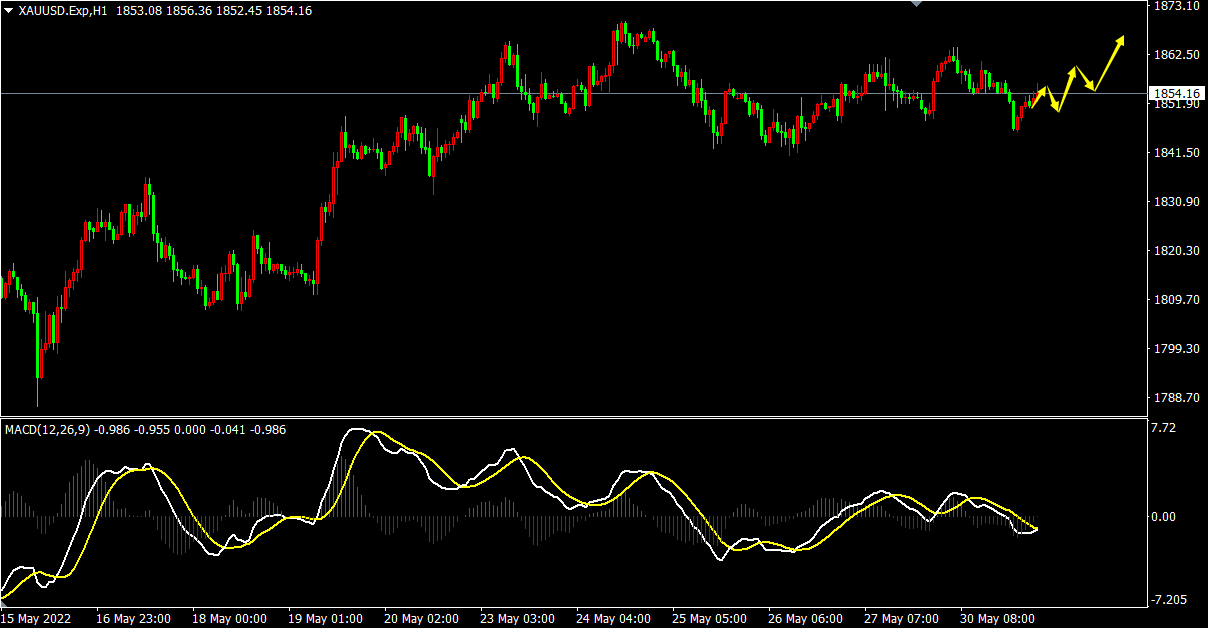
Task: Click the second yellow up arrowhead
Action: [1073, 70]
